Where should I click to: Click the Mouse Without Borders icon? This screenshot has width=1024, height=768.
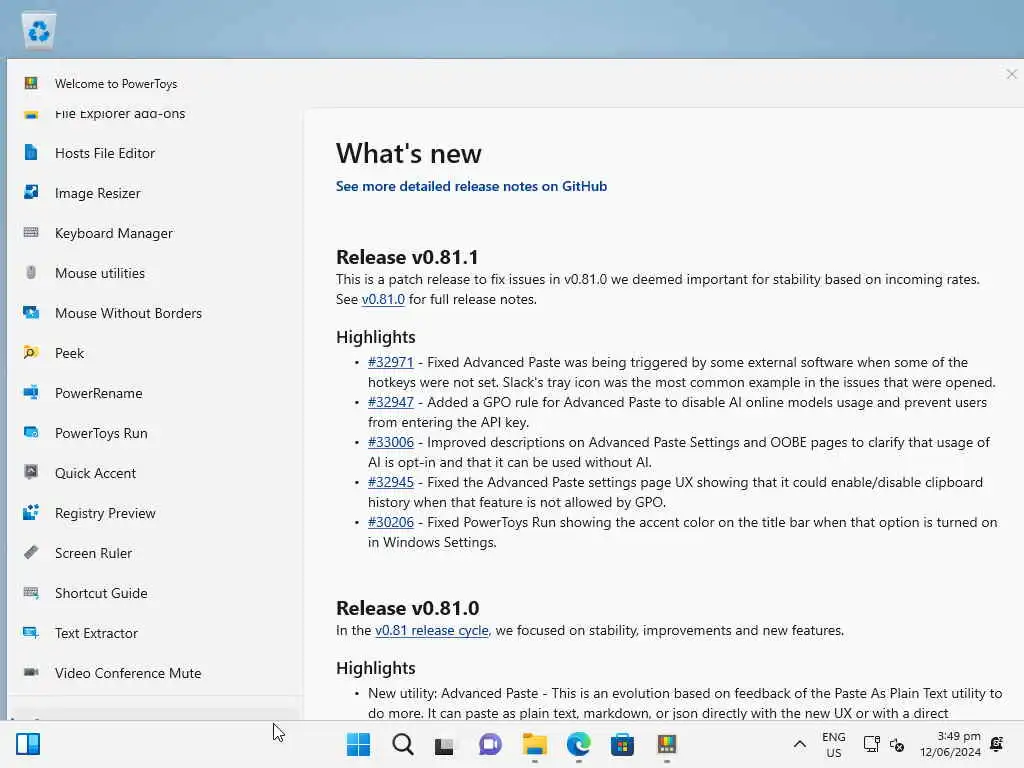31,312
